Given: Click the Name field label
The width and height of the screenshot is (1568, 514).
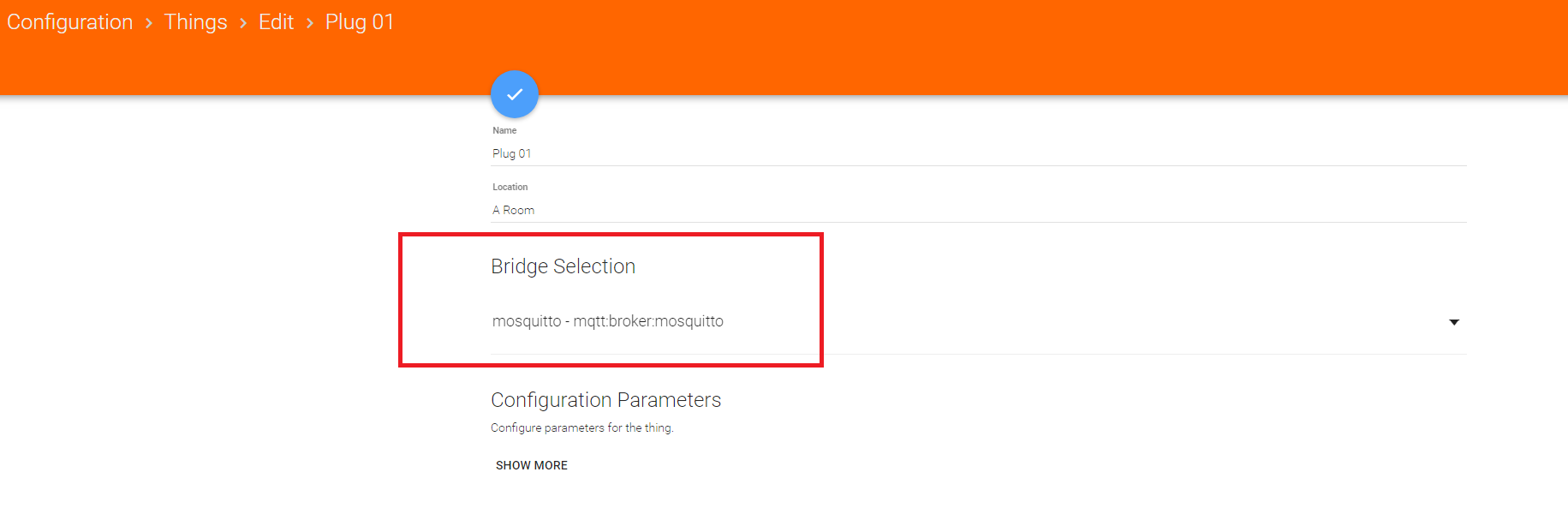Looking at the screenshot, I should [504, 130].
